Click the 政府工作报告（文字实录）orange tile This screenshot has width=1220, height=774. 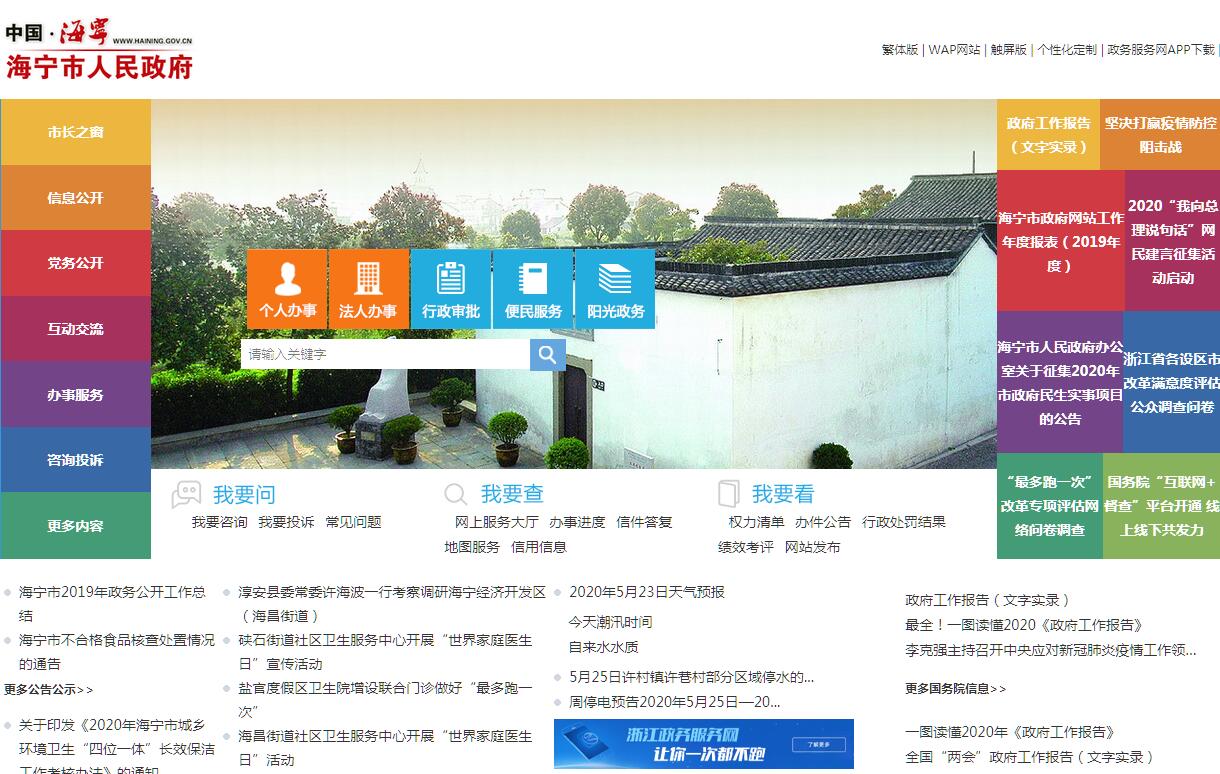(1048, 135)
